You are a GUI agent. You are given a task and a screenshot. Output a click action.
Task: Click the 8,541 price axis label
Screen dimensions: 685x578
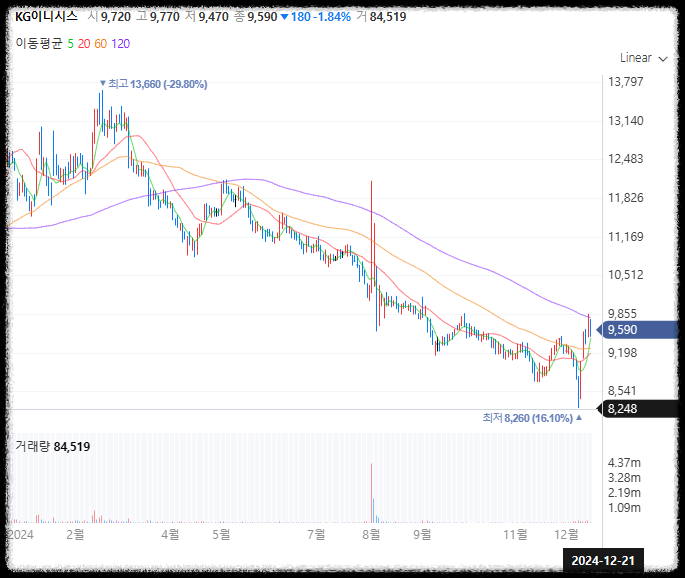(622, 391)
